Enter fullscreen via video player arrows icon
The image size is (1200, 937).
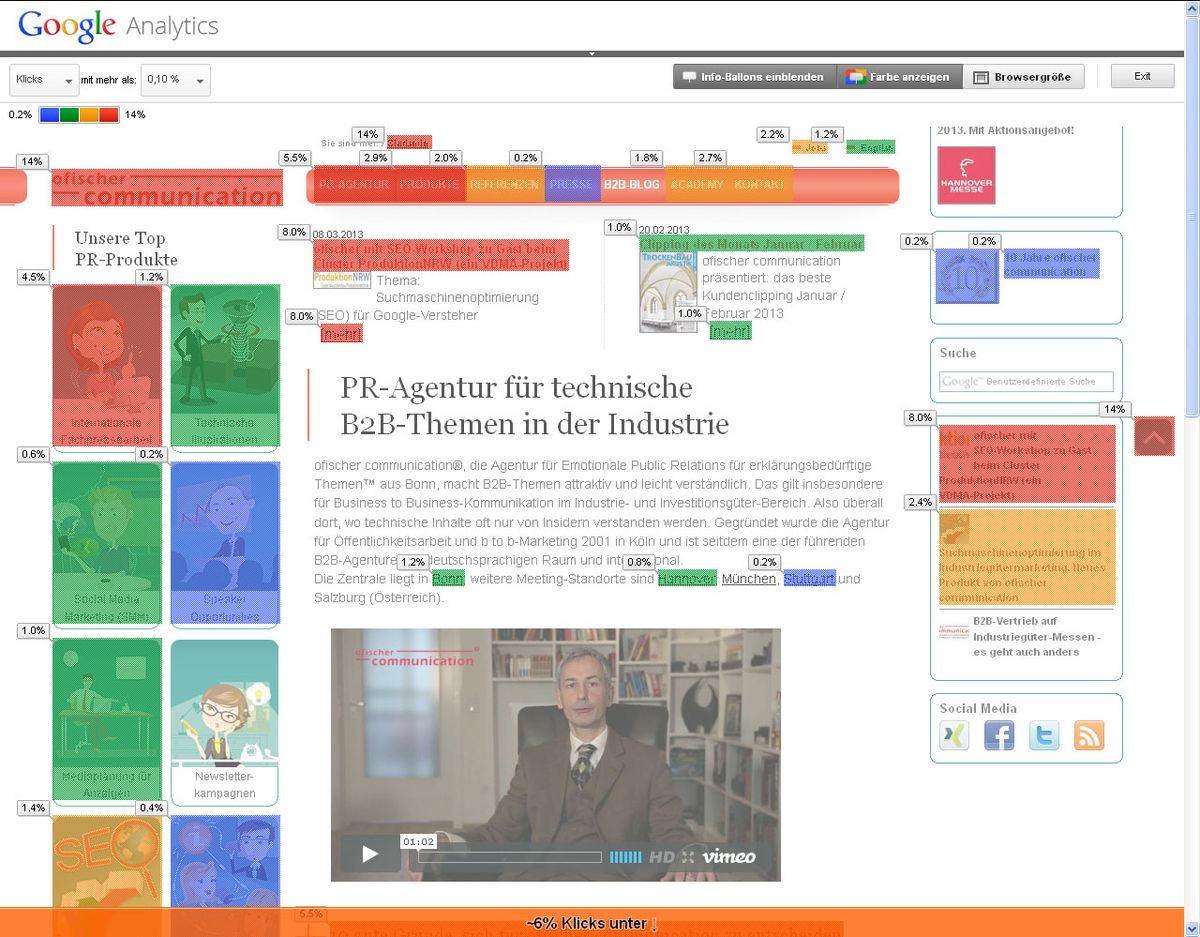pyautogui.click(x=688, y=857)
